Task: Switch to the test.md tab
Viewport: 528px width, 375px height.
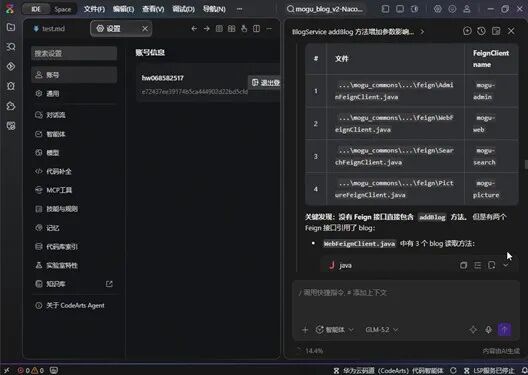Action: pos(49,29)
